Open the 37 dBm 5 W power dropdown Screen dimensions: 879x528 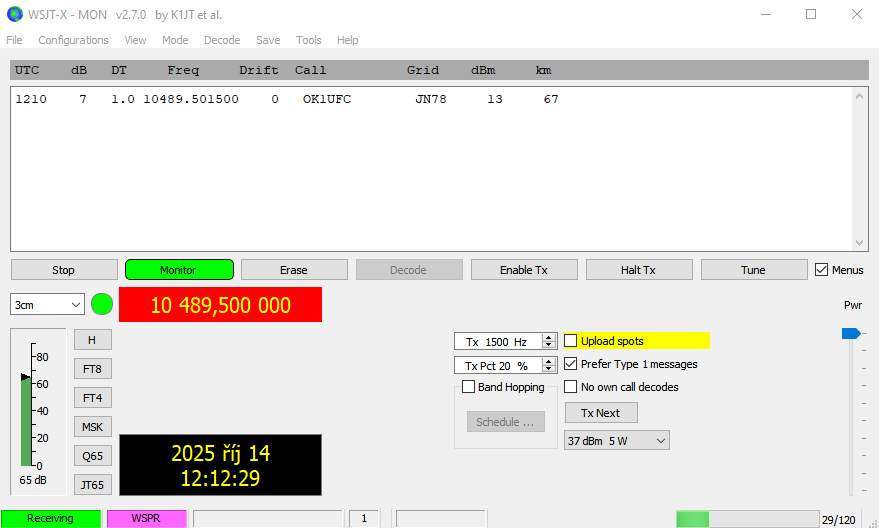[616, 440]
